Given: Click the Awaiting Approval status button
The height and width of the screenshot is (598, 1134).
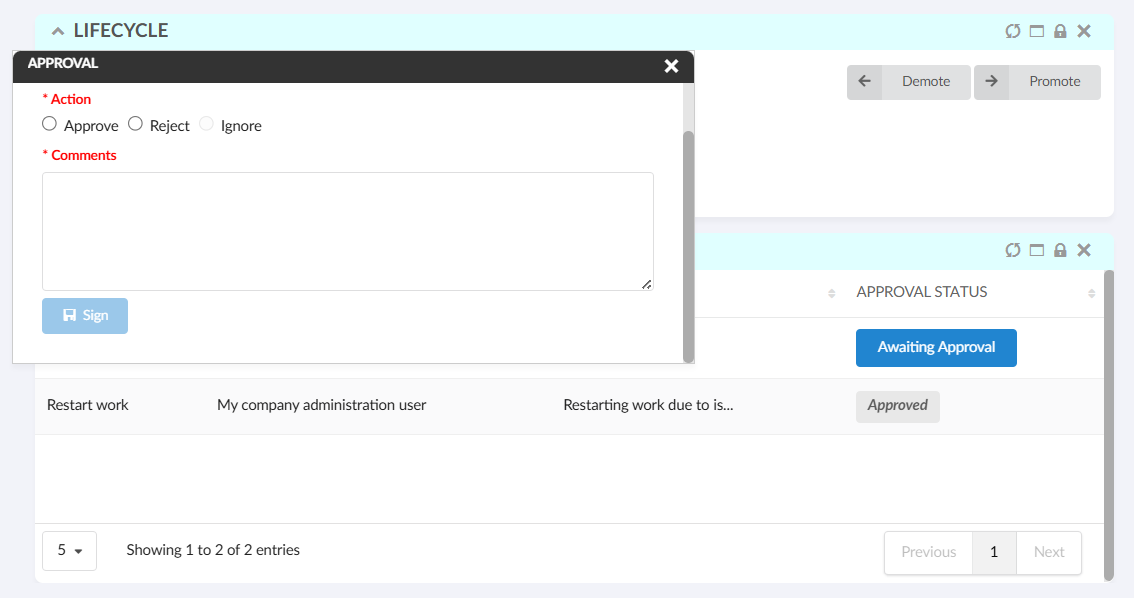Looking at the screenshot, I should point(936,348).
